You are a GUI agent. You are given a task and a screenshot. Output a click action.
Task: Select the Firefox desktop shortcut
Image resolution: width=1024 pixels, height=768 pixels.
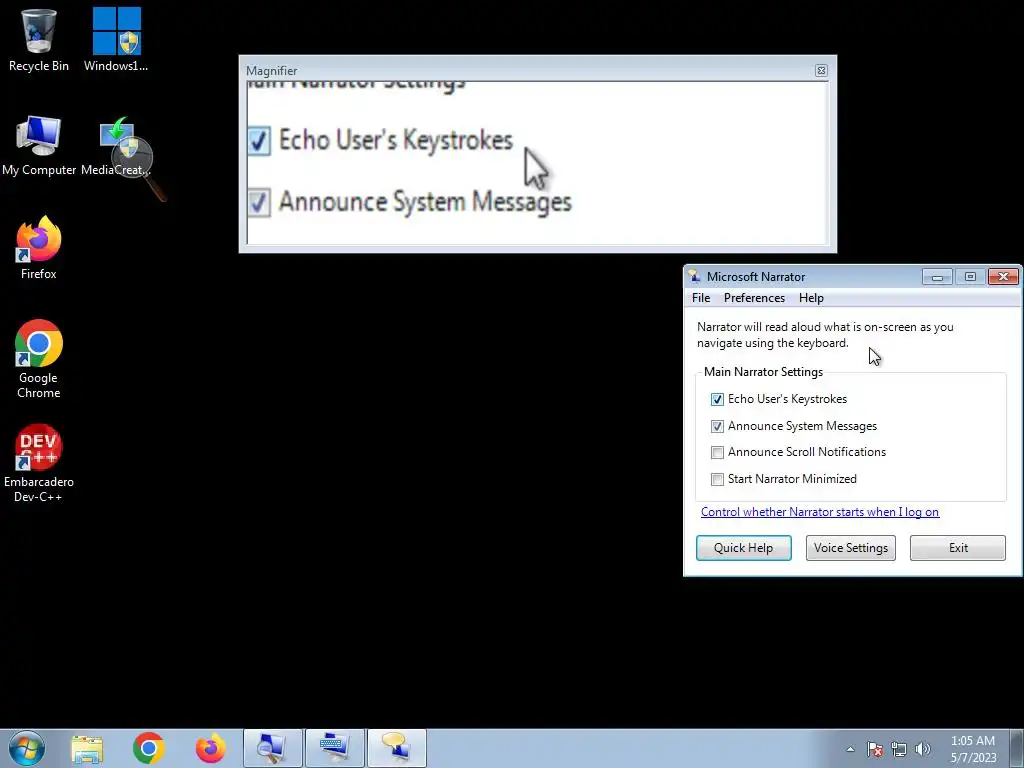[x=39, y=248]
